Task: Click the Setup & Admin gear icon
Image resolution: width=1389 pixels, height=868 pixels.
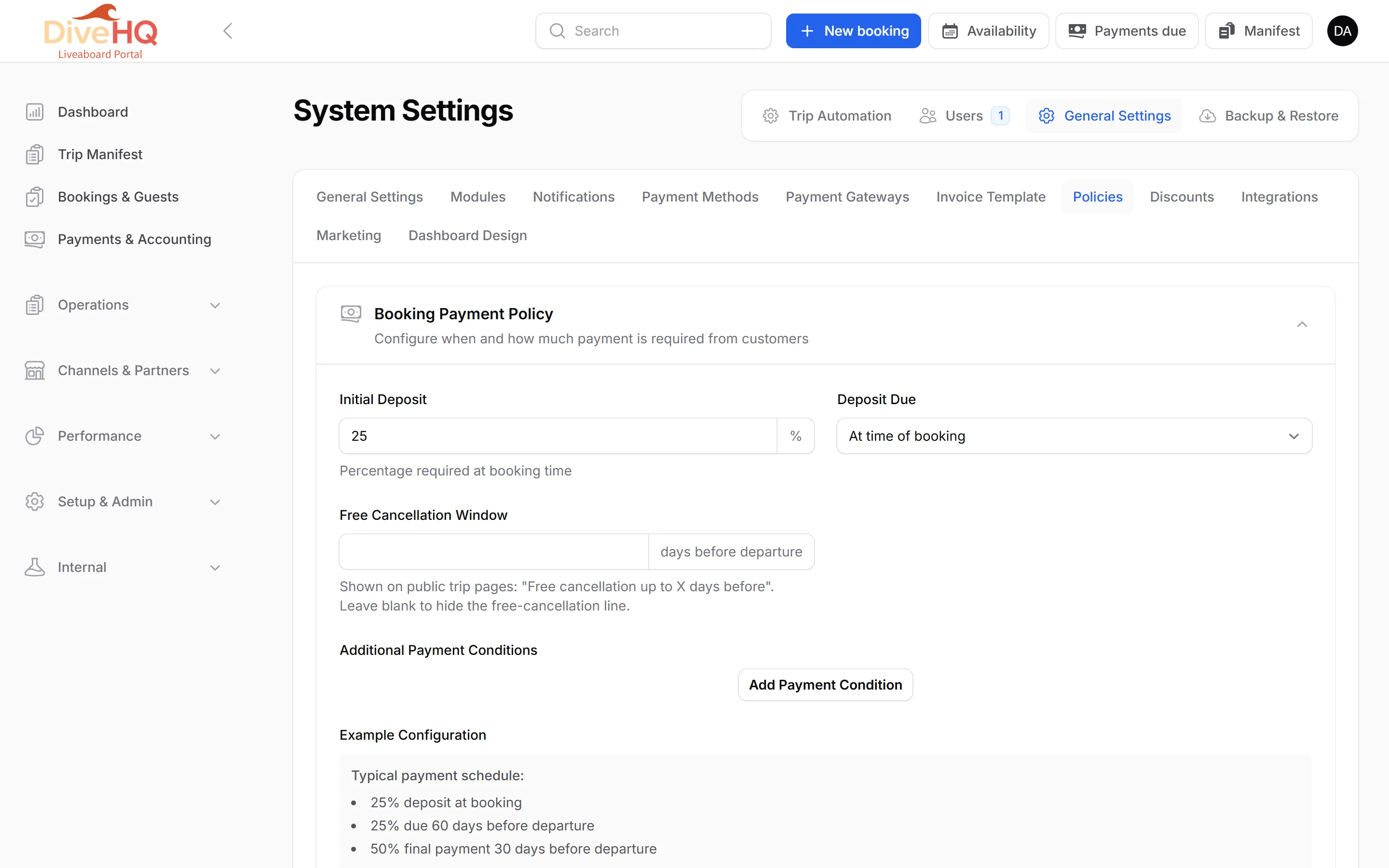Action: [x=34, y=501]
